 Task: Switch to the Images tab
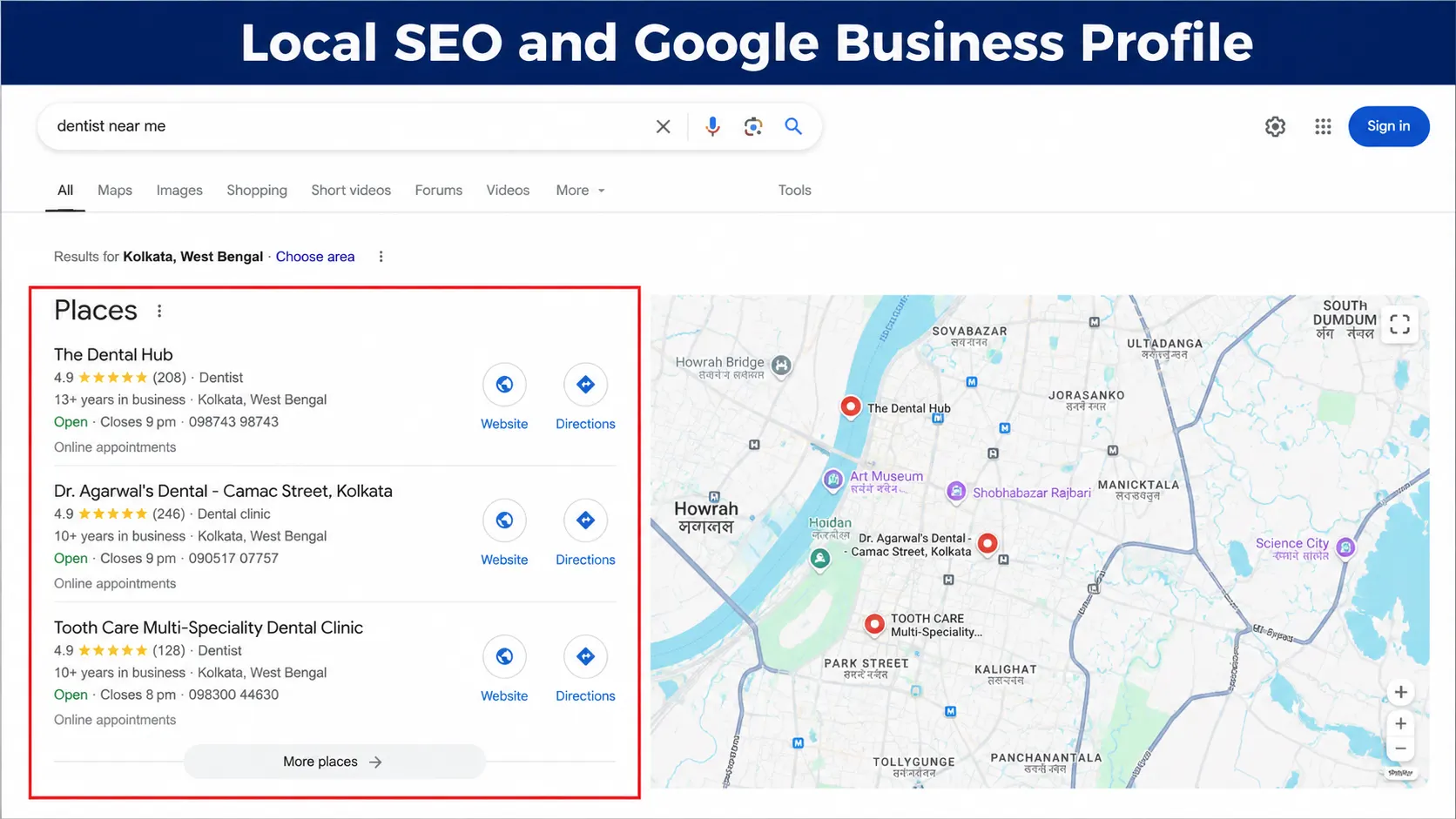179,191
